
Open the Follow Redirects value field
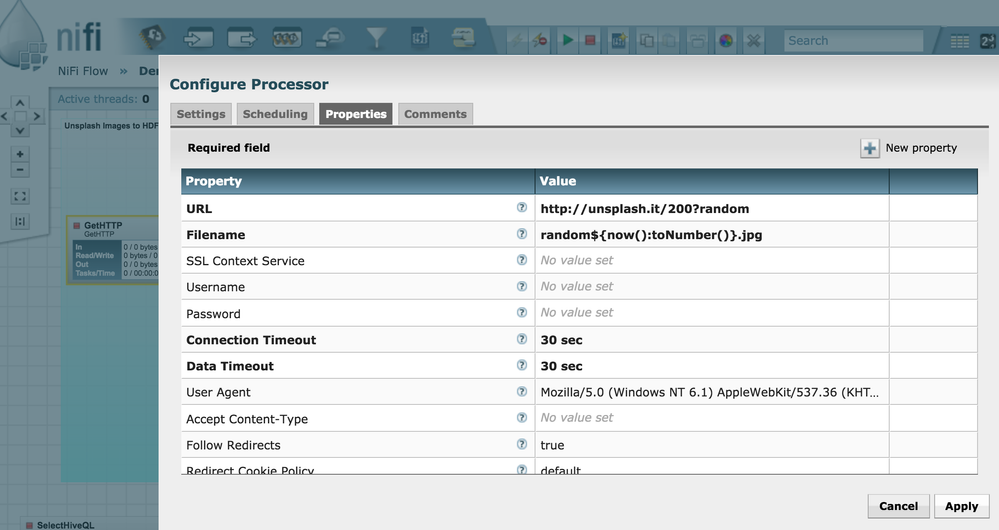coord(711,445)
